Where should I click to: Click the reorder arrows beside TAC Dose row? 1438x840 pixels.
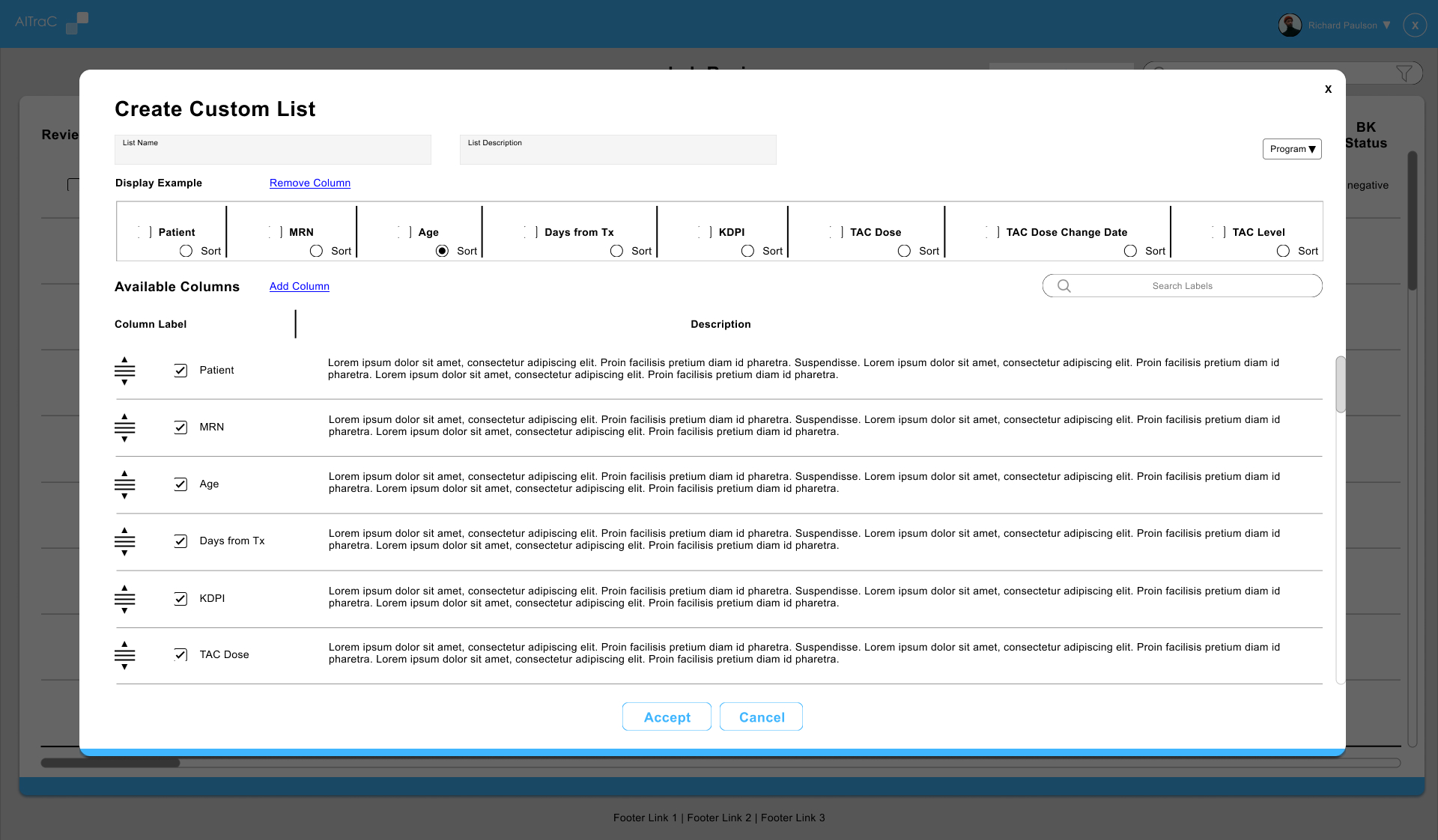click(124, 656)
